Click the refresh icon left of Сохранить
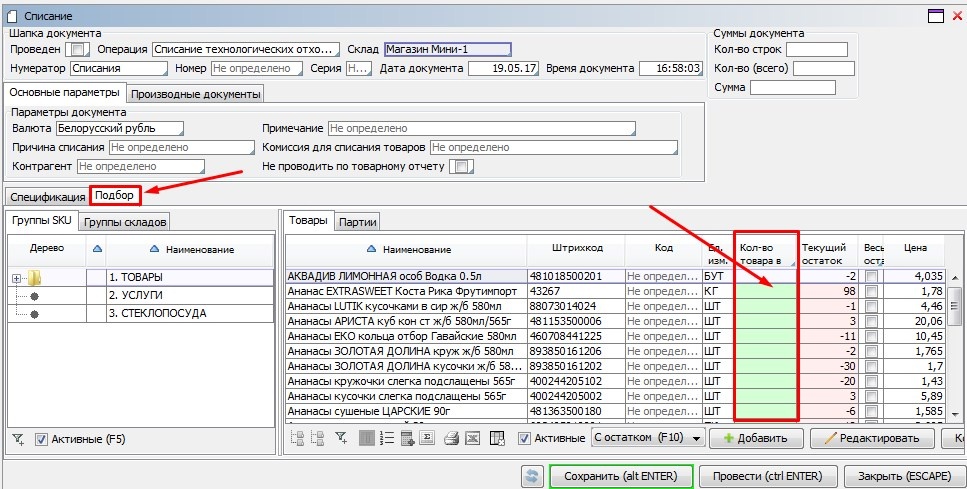The width and height of the screenshot is (967, 489). point(533,476)
